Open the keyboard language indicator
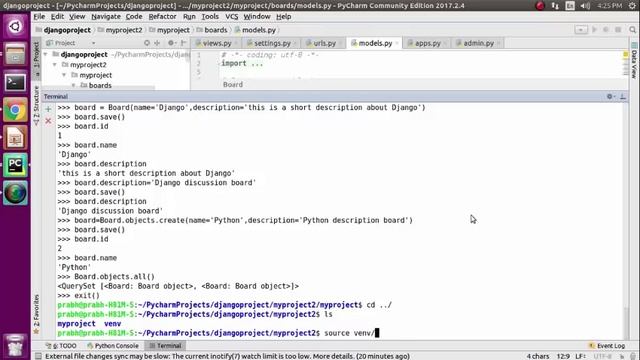Screen dimensions: 640x360 tap(570, 6)
